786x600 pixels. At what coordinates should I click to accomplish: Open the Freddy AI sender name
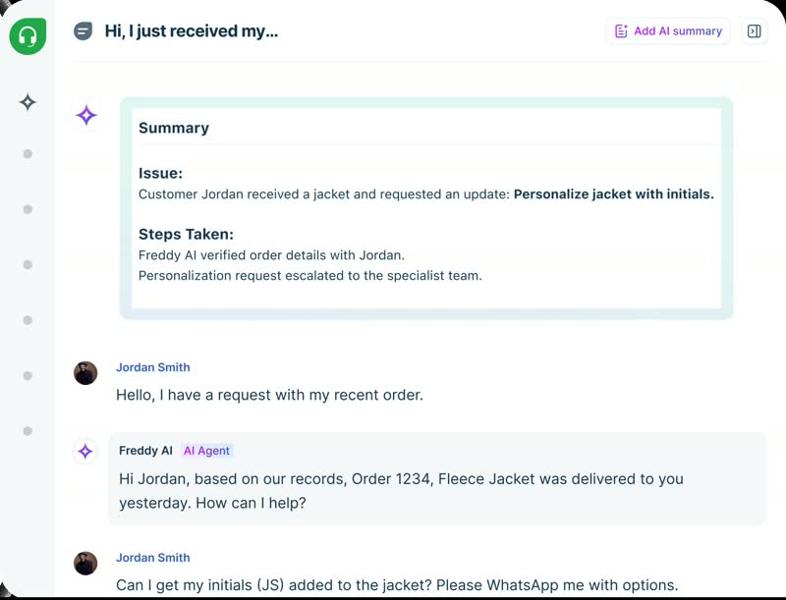145,451
